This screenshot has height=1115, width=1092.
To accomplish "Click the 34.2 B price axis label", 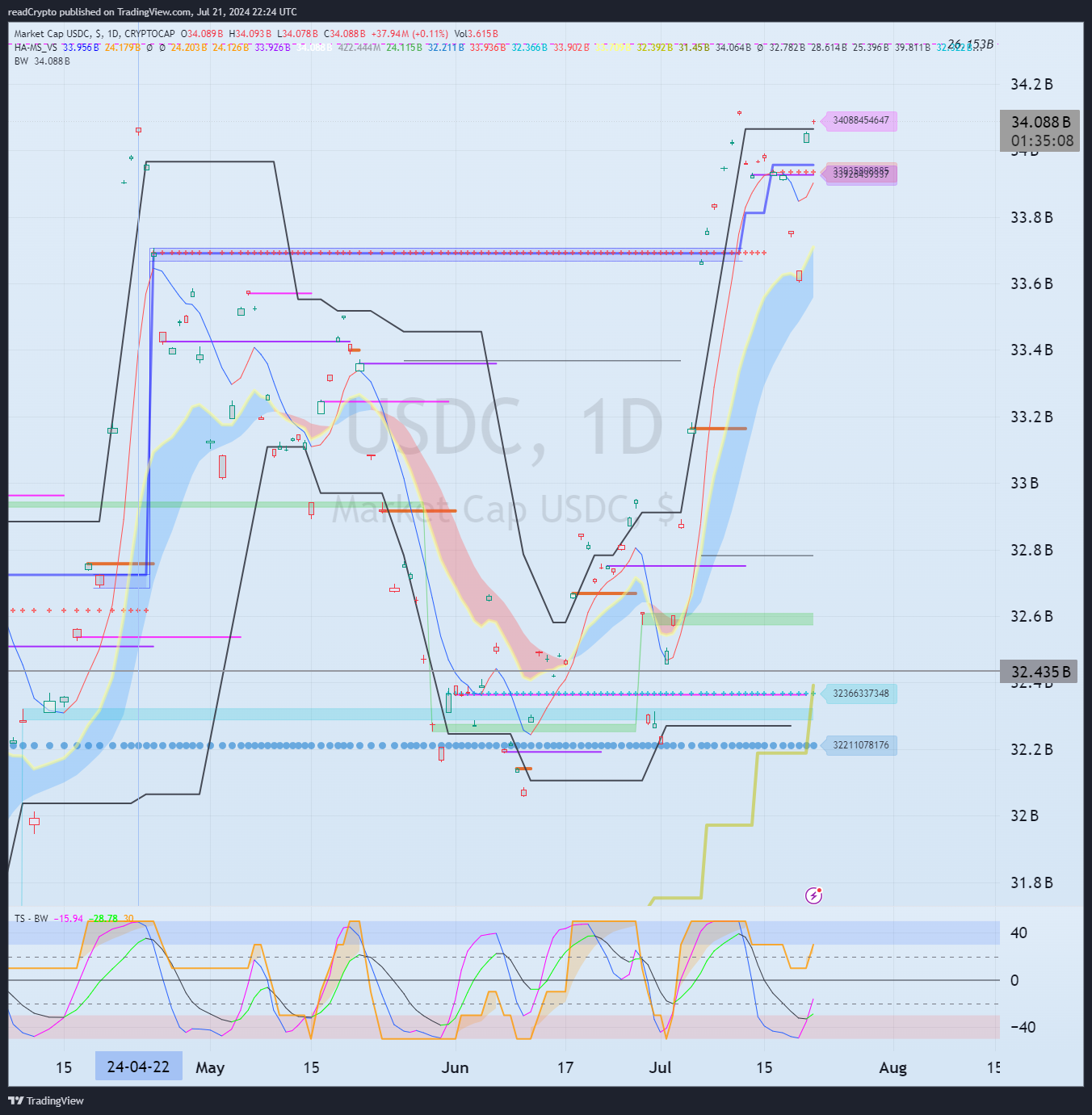I will pyautogui.click(x=1031, y=85).
